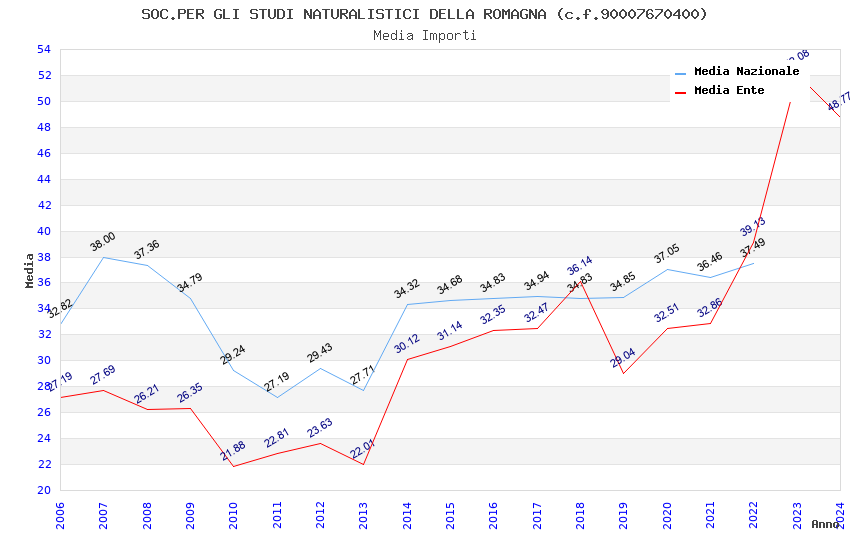
Task: Select the 48.77 data label
Action: coord(839,101)
